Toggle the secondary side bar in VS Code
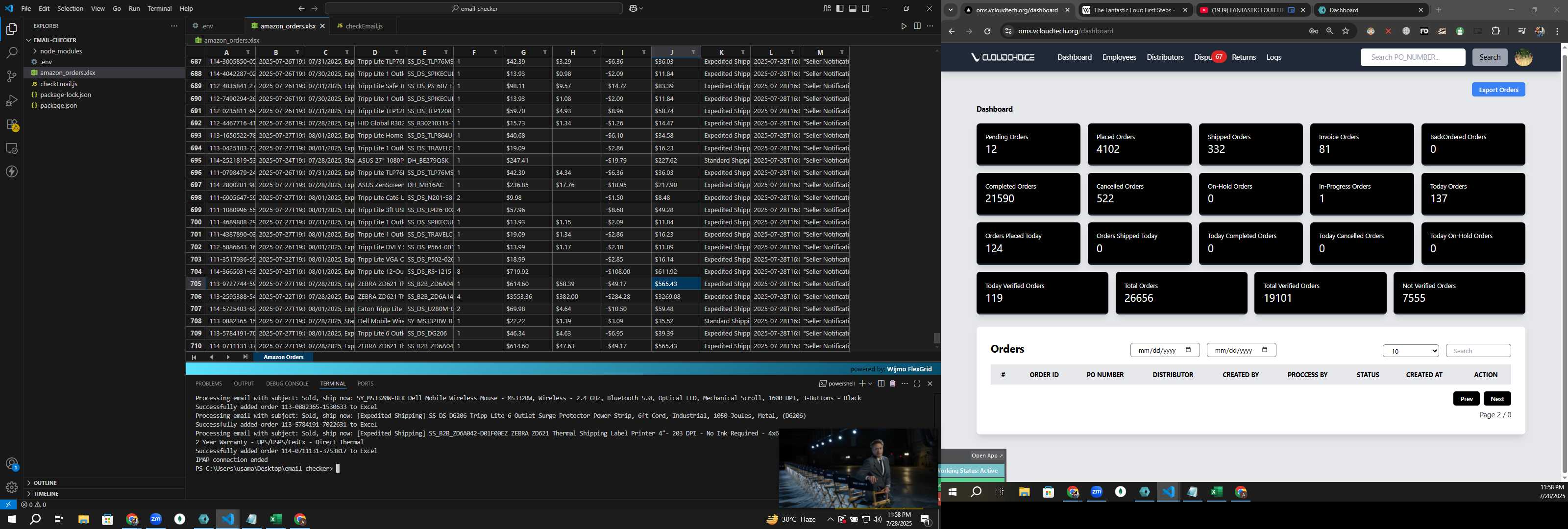The height and width of the screenshot is (529, 1568). click(x=865, y=8)
